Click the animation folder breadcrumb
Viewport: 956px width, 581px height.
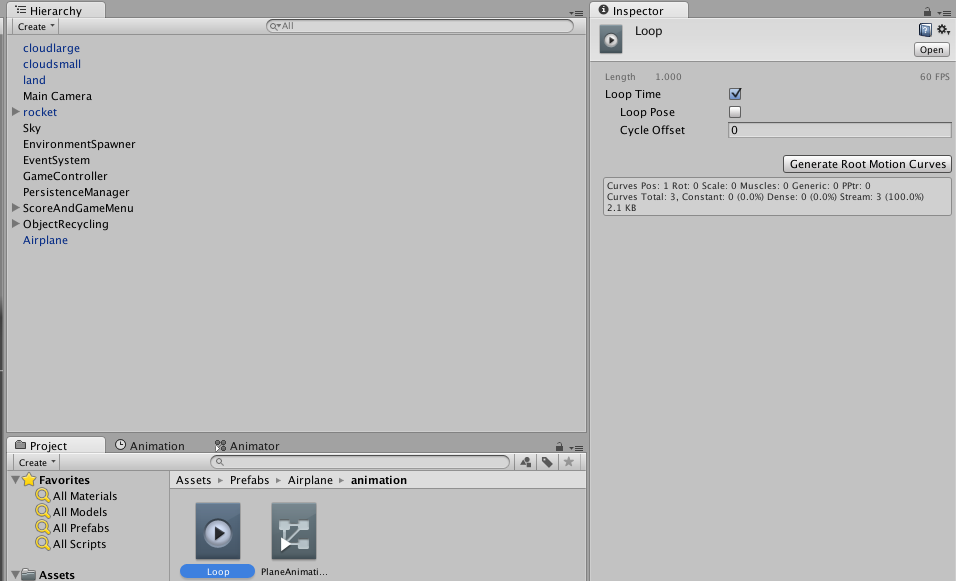click(379, 480)
